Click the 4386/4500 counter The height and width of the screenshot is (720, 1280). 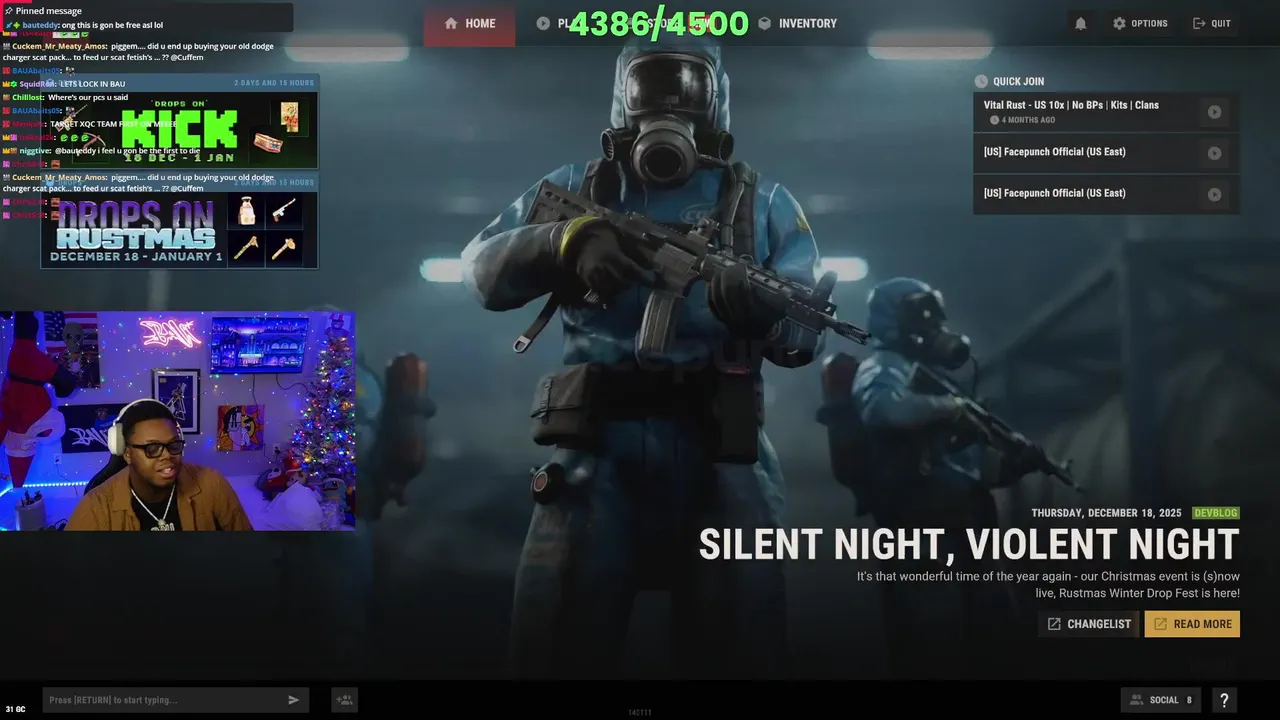click(658, 24)
